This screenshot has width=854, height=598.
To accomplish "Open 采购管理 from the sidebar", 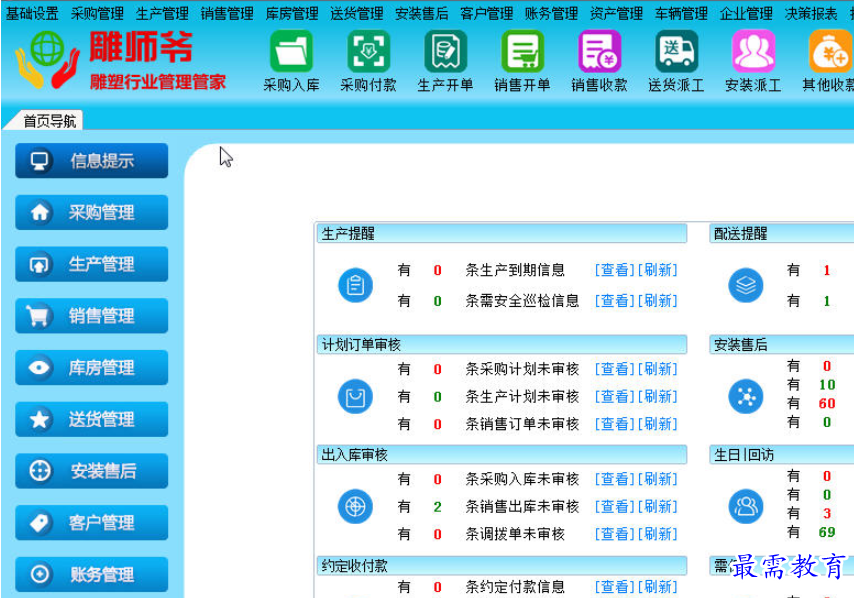I will point(91,213).
